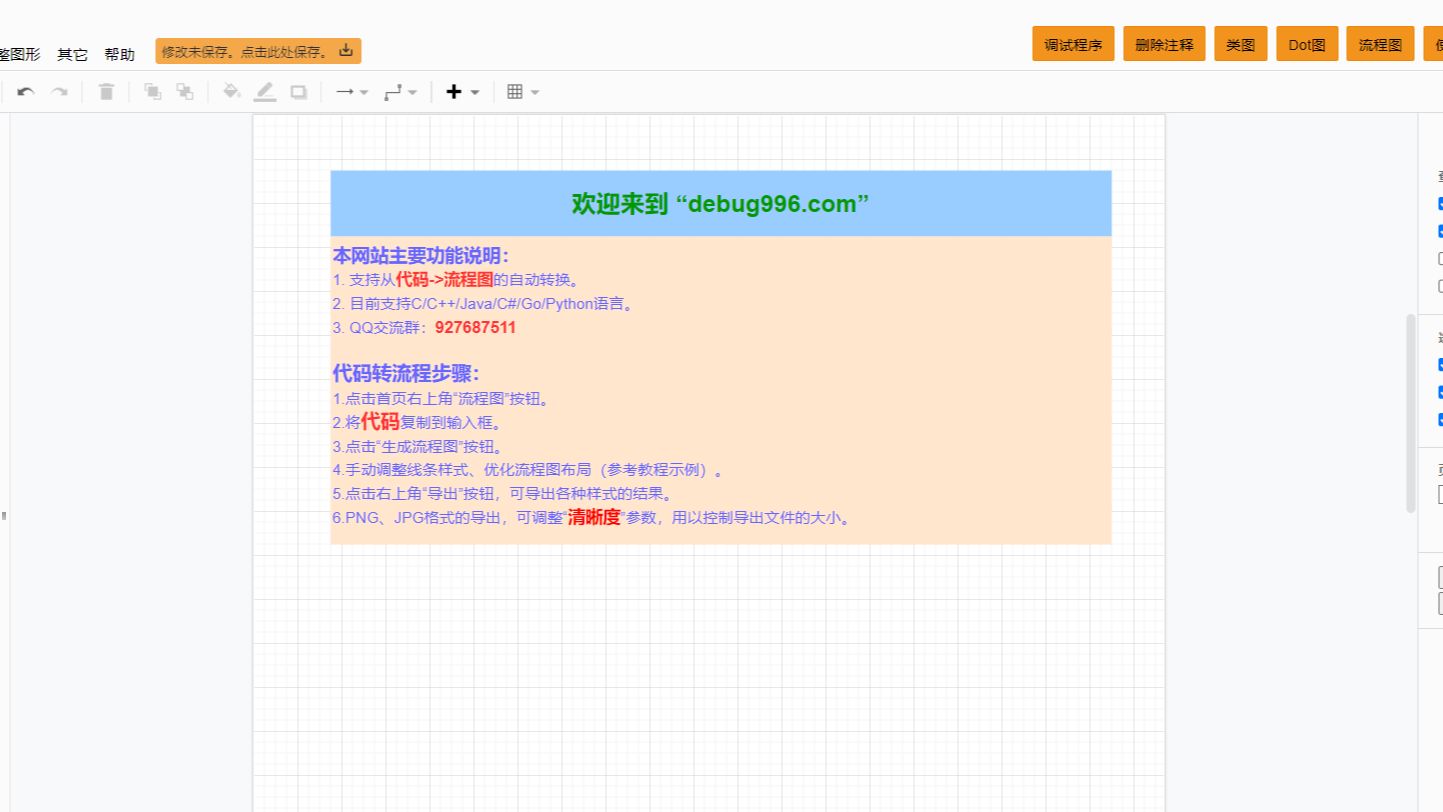Click the left sidebar collapse handle
The height and width of the screenshot is (812, 1443).
(4, 516)
